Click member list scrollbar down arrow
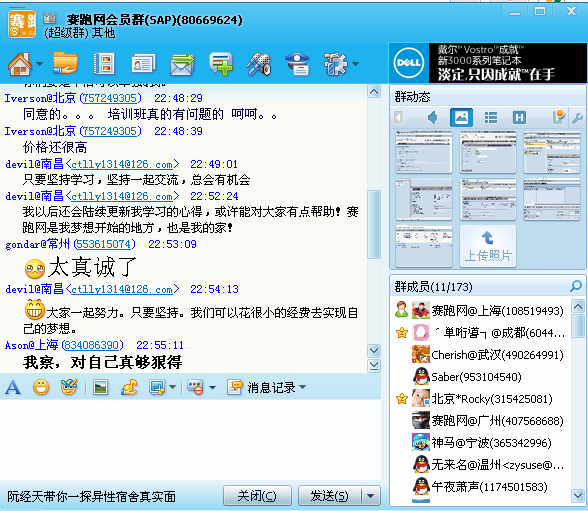588x511 pixels. coord(578,496)
